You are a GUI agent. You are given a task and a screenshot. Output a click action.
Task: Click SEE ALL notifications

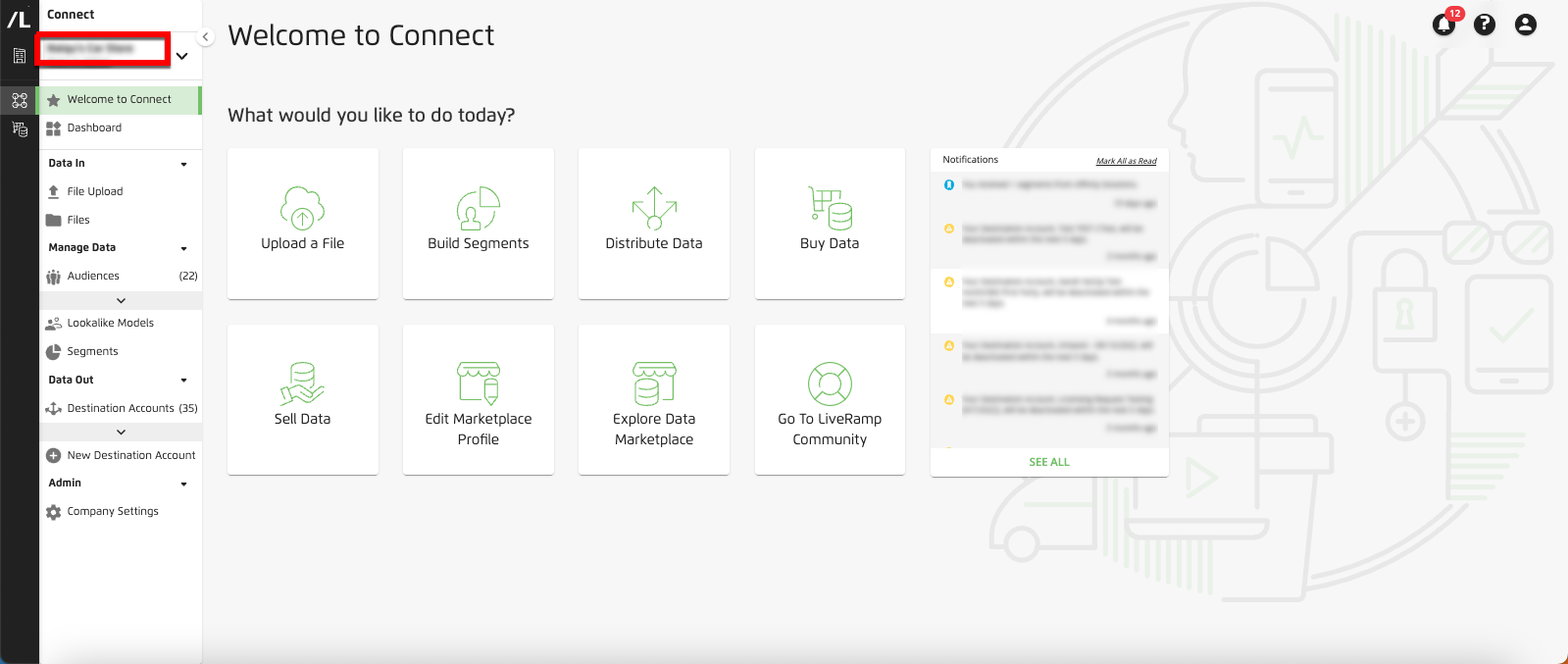[1049, 462]
